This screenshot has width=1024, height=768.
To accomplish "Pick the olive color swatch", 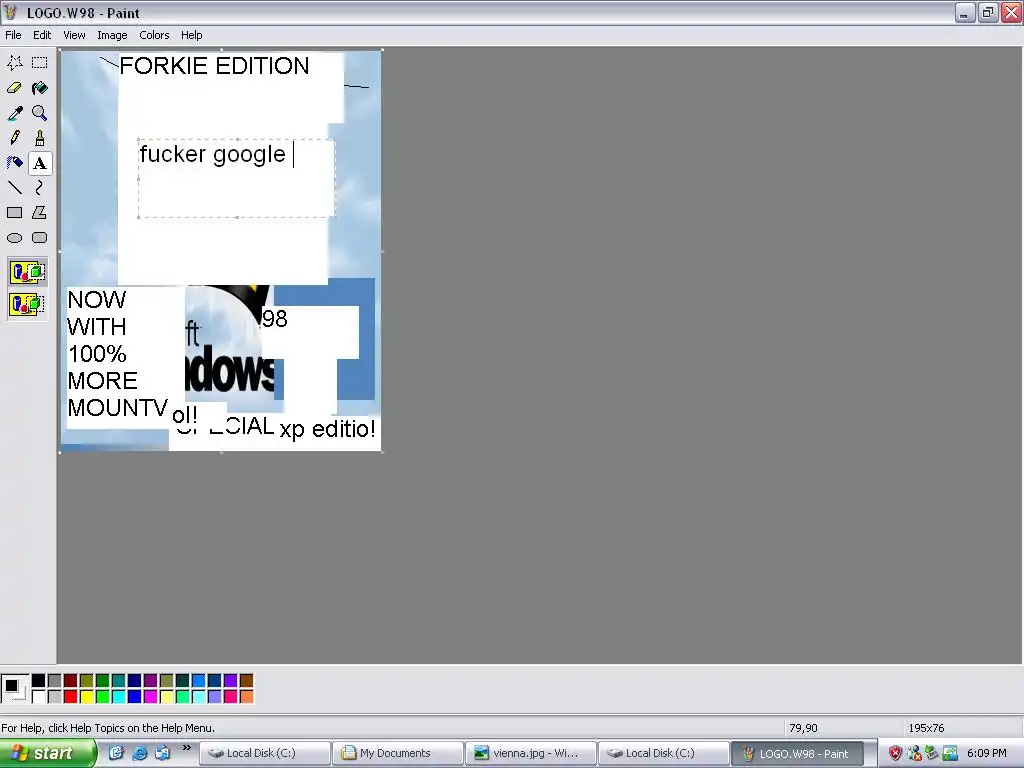I will 87,681.
